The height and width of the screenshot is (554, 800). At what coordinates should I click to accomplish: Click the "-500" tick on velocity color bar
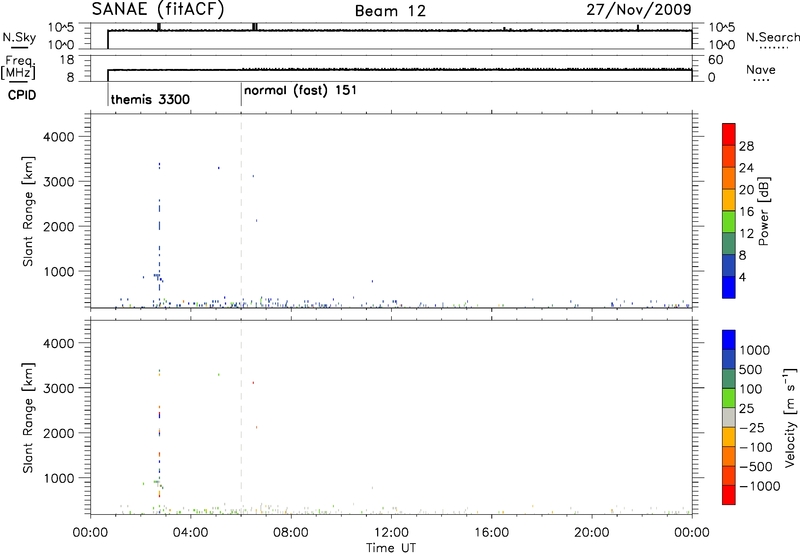point(756,467)
